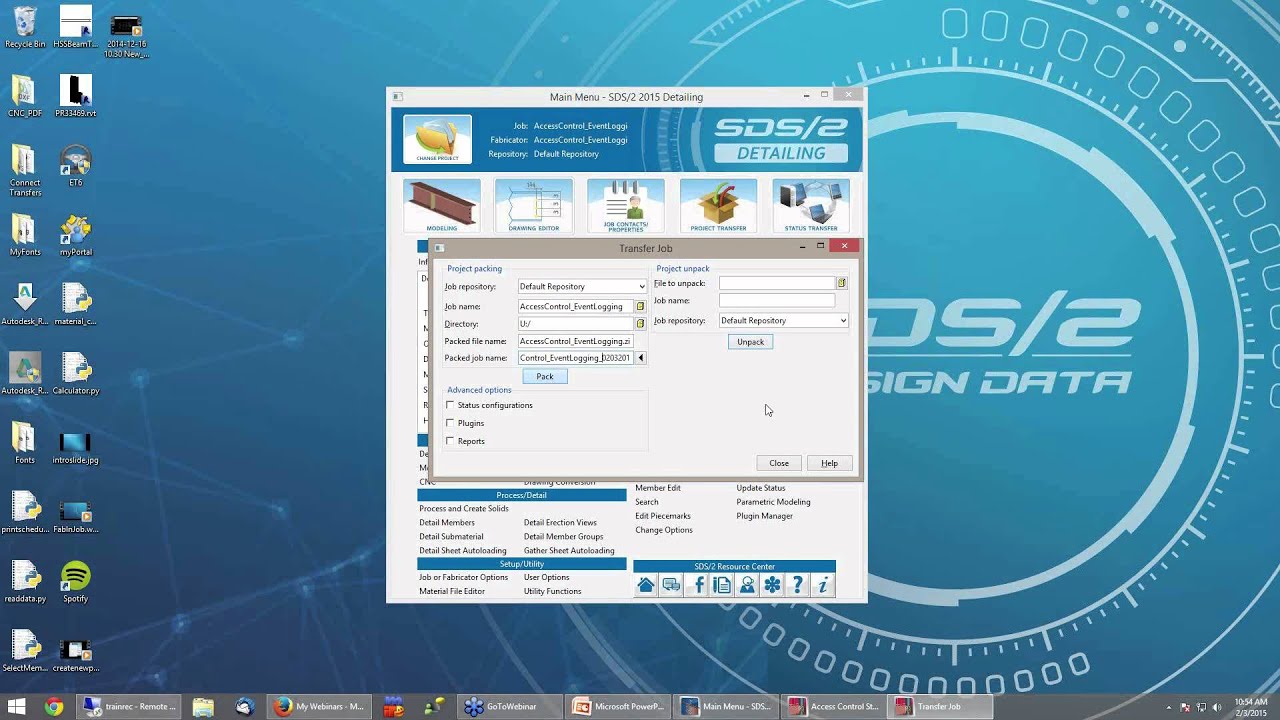Click Close in Transfer Job dialog
The image size is (1280, 720).
coord(779,463)
